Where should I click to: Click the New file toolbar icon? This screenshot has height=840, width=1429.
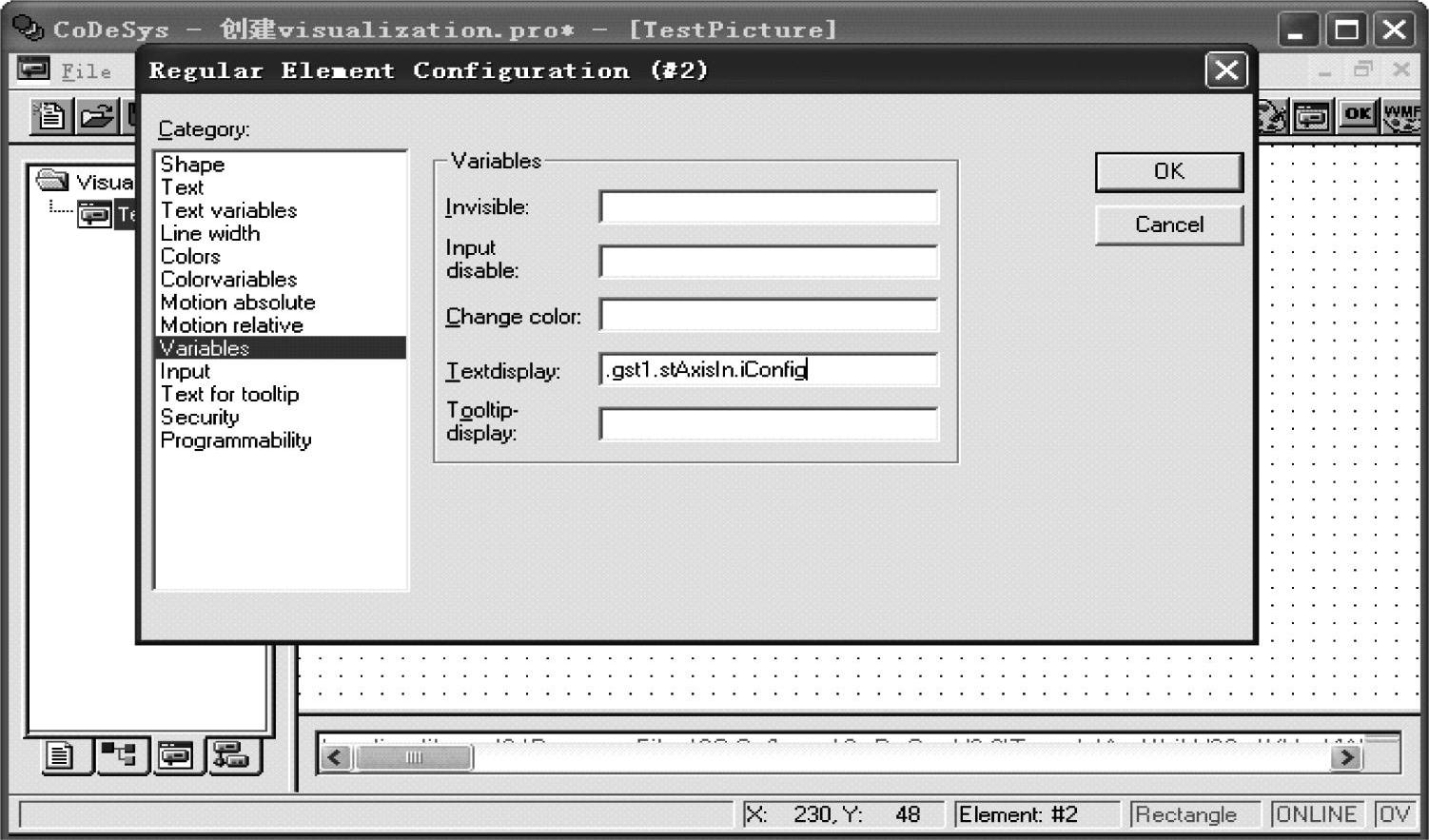(50, 117)
